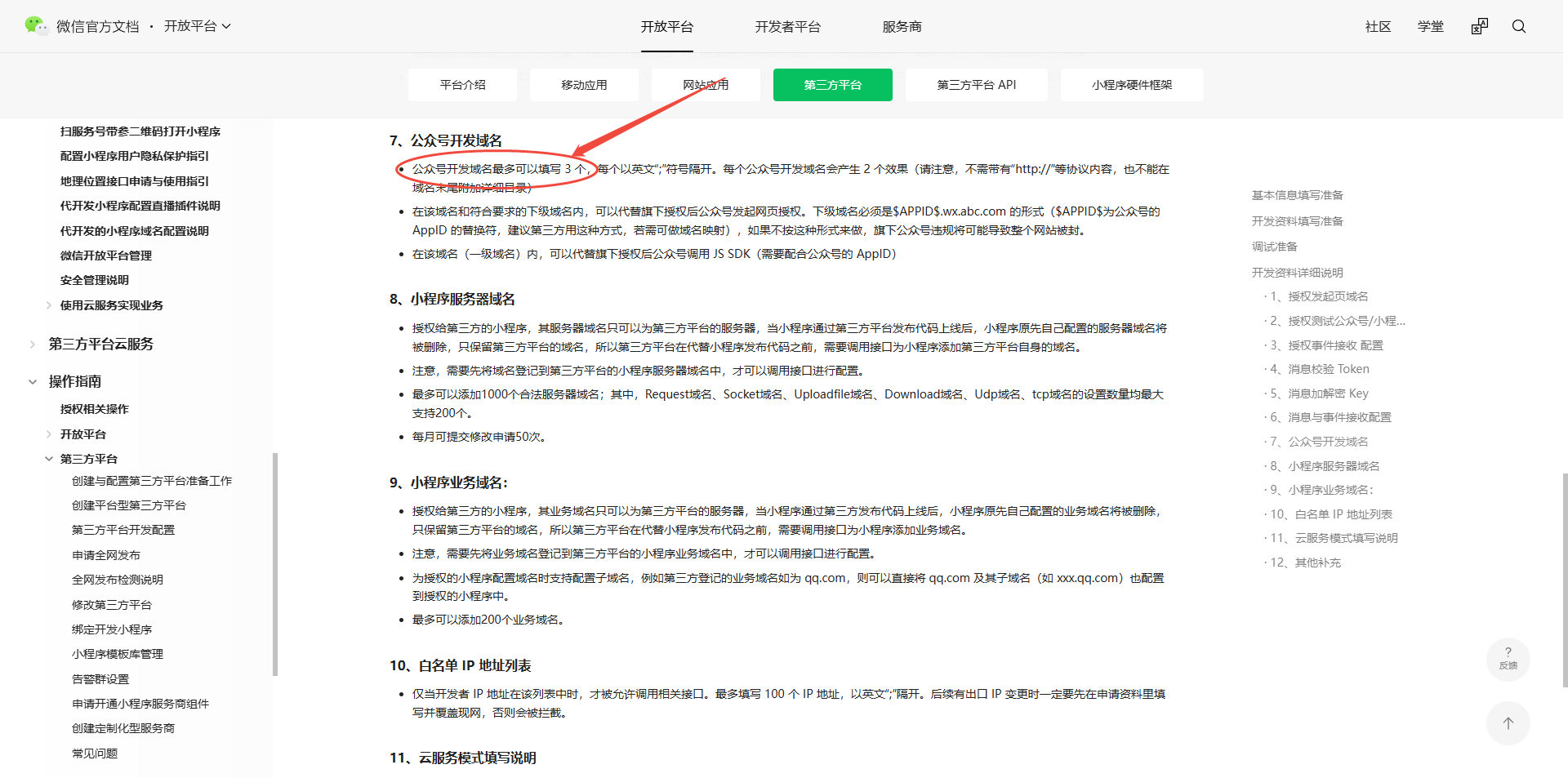Open the 学堂 link
The height and width of the screenshot is (778, 1568).
pyautogui.click(x=1431, y=27)
